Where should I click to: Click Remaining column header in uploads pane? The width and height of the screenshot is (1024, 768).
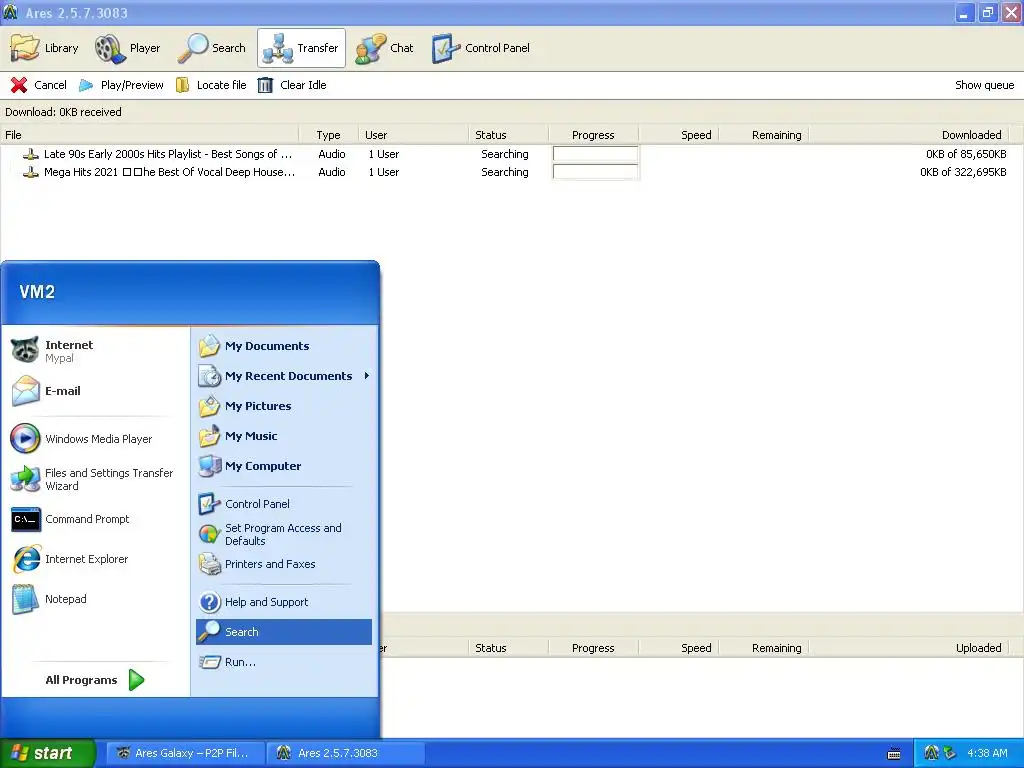(x=764, y=648)
